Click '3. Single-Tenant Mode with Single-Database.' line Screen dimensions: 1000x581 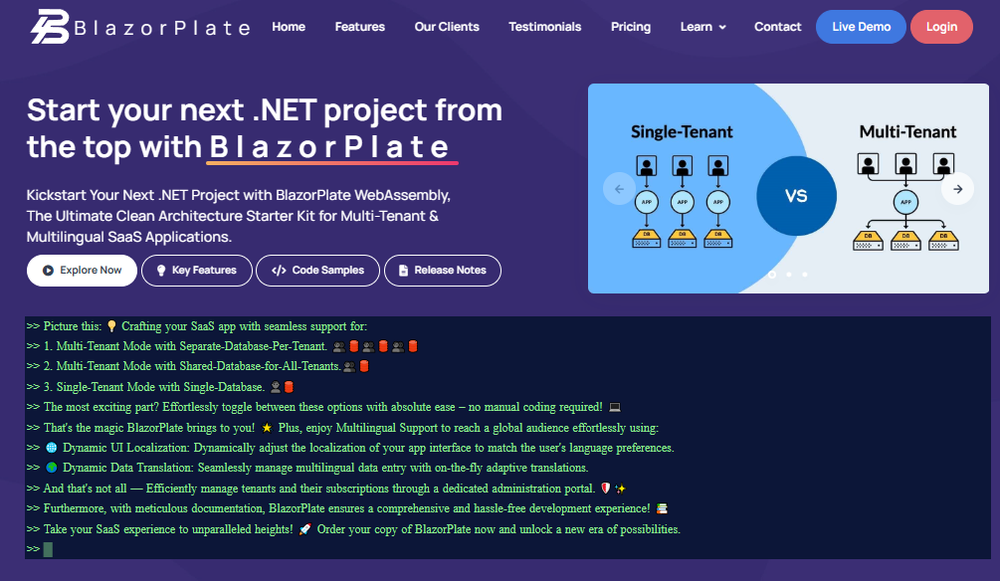tap(160, 386)
